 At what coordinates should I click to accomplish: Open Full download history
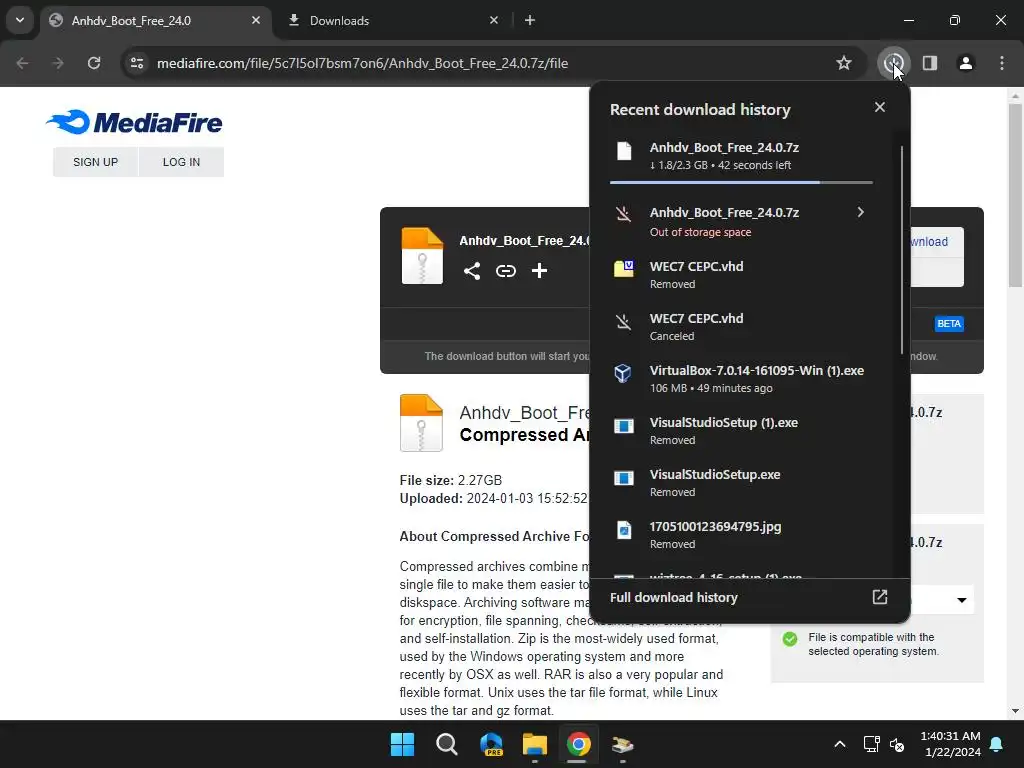tap(749, 598)
